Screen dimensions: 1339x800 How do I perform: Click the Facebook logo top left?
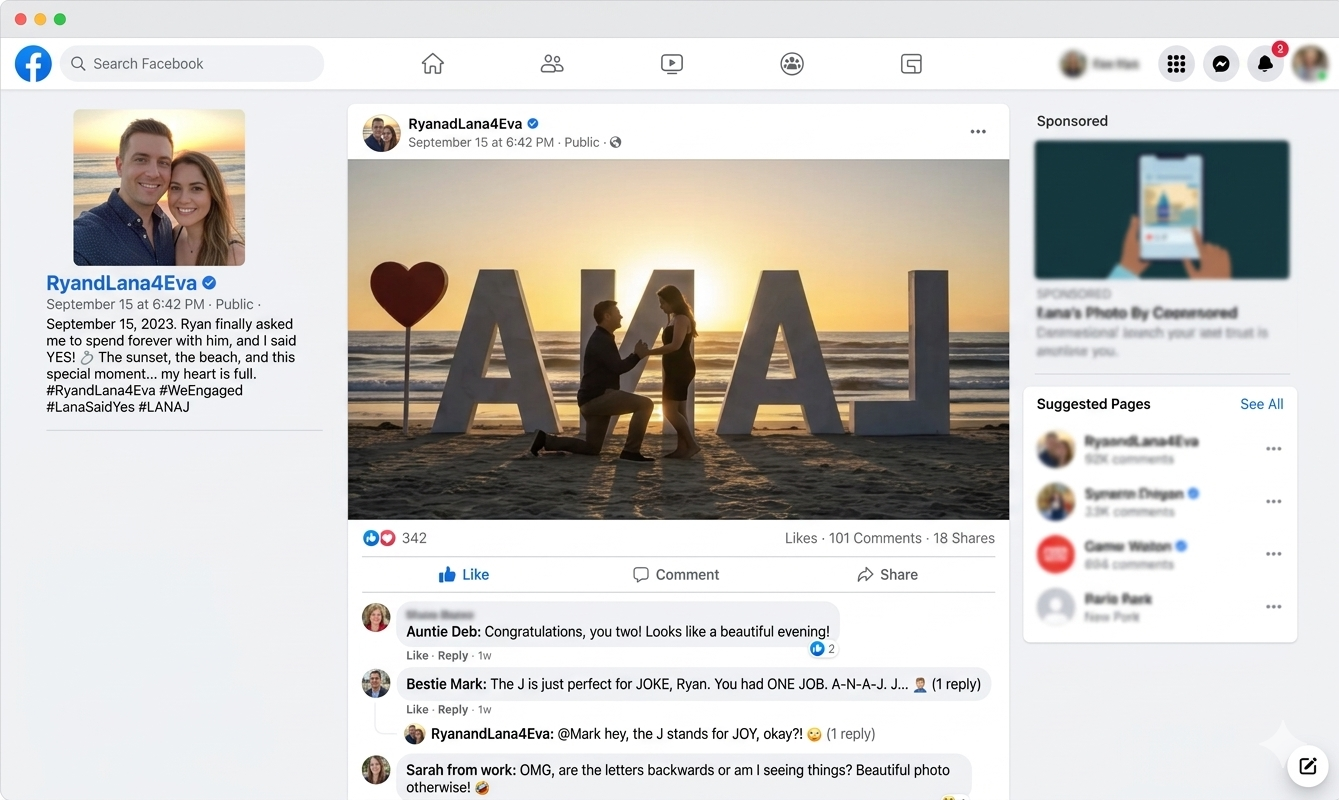coord(32,63)
